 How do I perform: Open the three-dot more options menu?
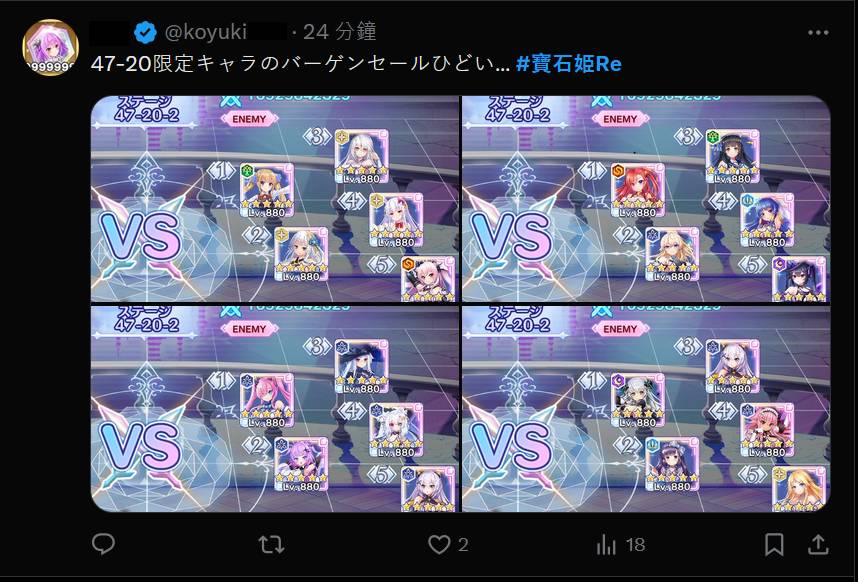tap(818, 33)
